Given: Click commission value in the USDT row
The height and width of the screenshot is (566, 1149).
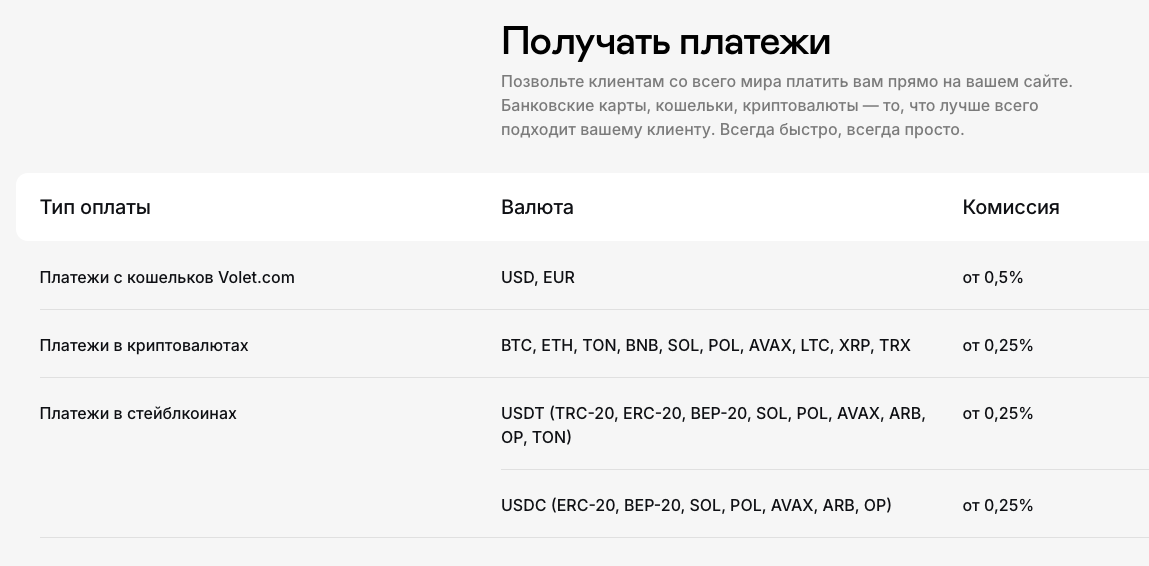Looking at the screenshot, I should pos(997,414).
